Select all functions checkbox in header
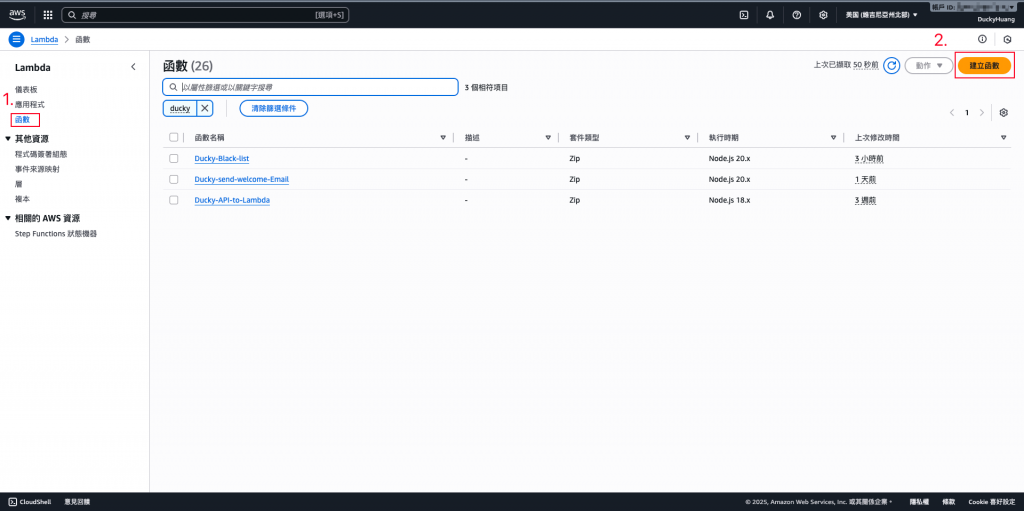1024x511 pixels. 173,137
